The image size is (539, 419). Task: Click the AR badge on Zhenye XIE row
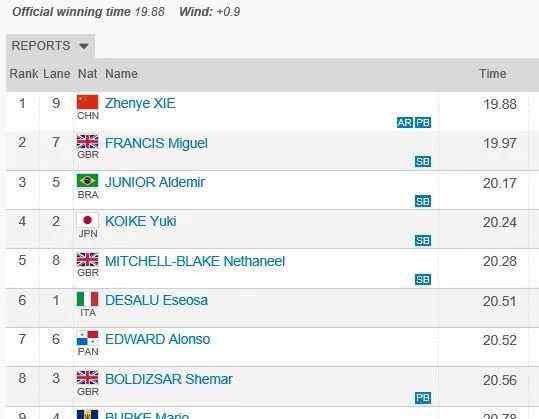pos(405,122)
